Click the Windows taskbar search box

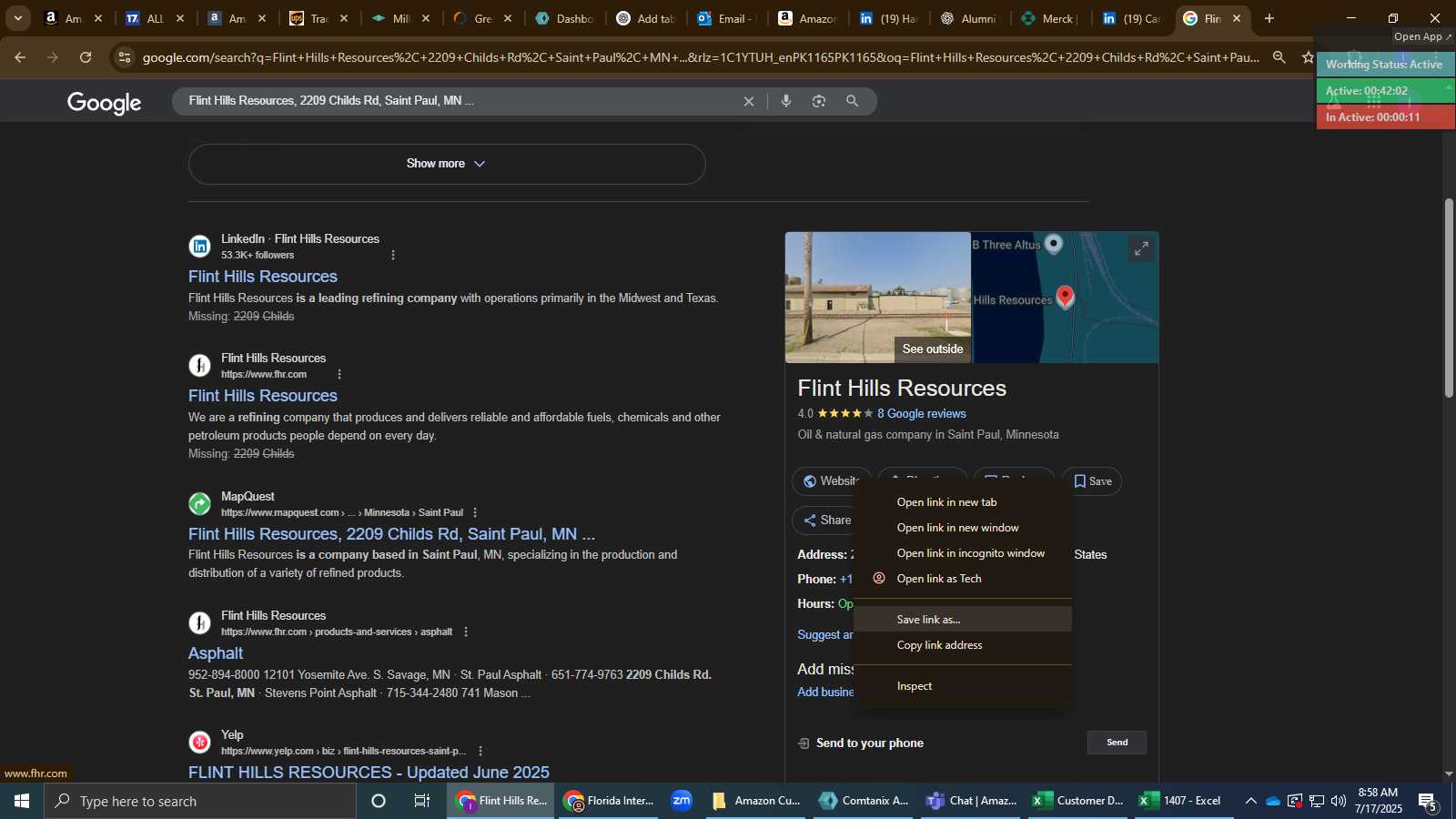click(x=200, y=801)
